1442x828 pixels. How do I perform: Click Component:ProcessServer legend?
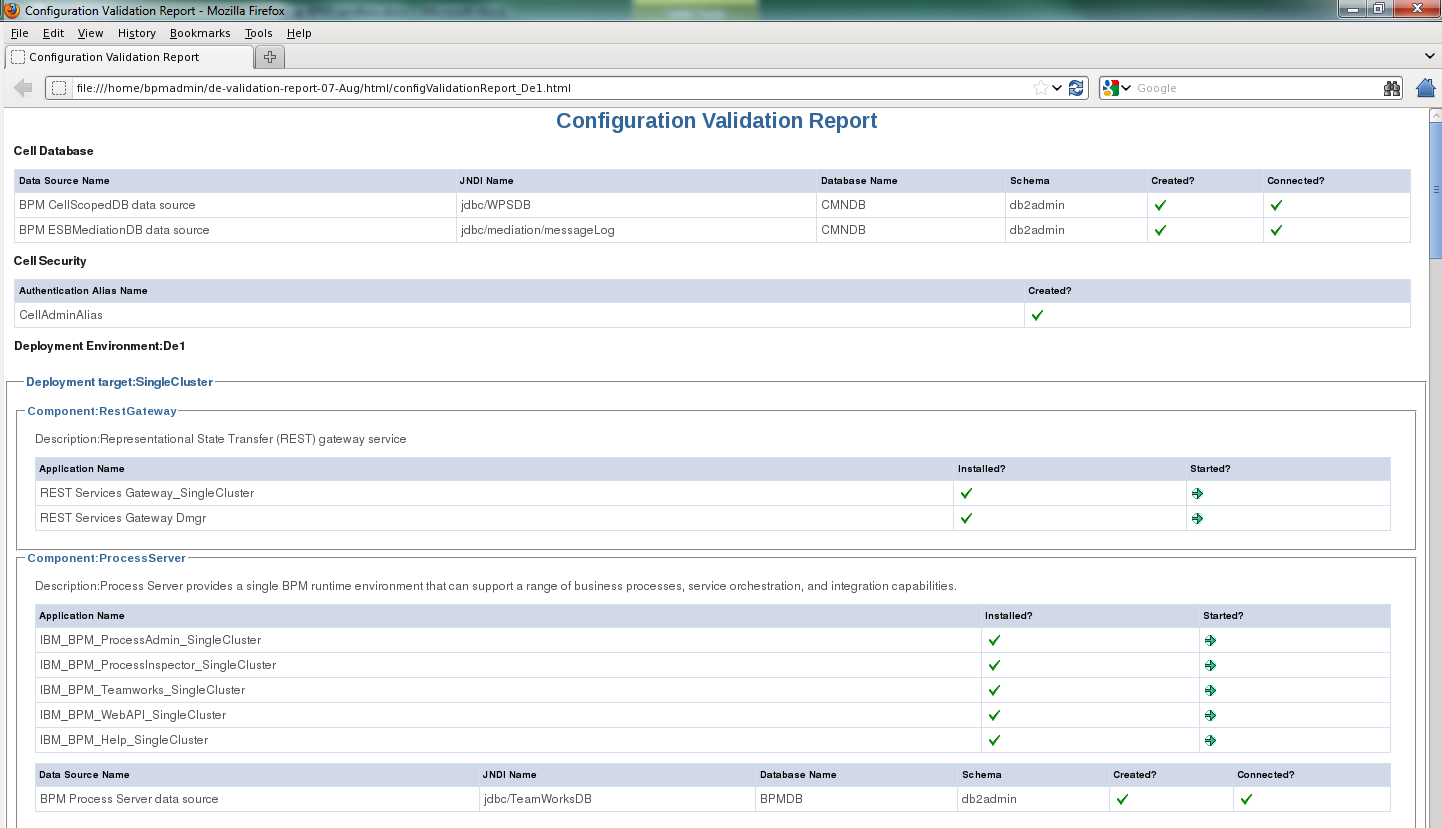pos(106,557)
